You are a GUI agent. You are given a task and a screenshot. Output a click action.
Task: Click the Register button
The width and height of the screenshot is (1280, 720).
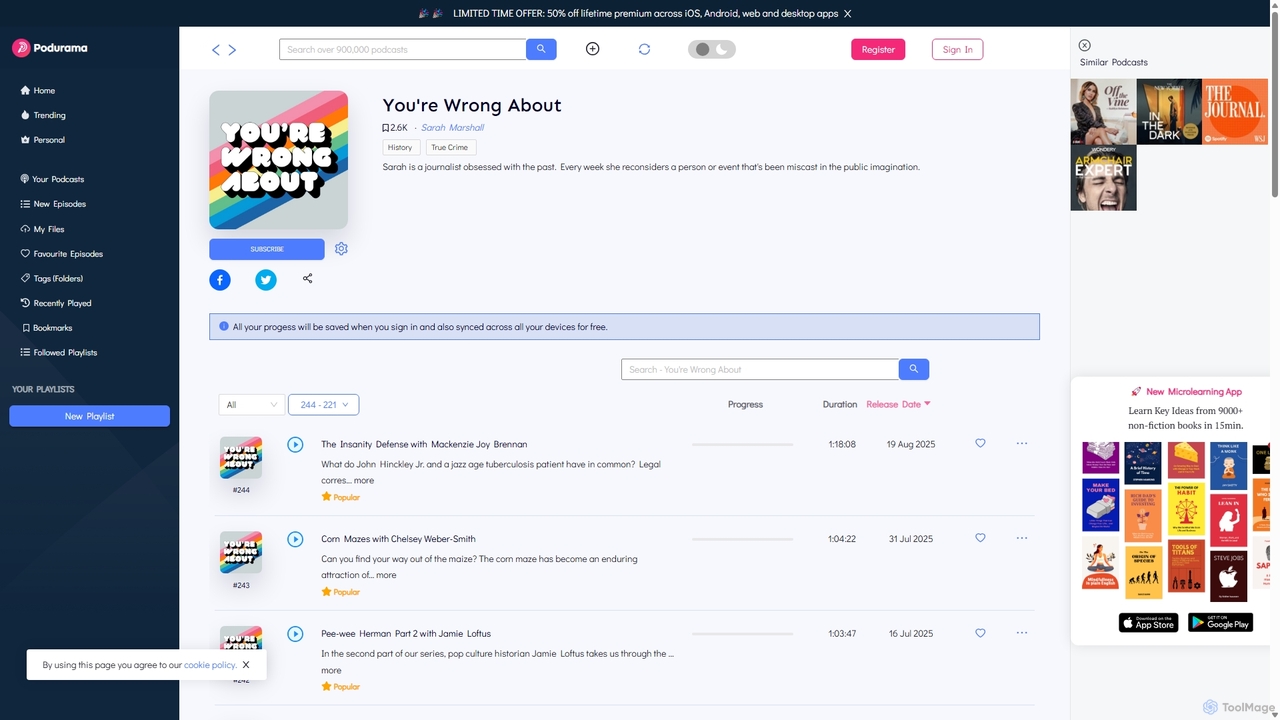click(878, 49)
